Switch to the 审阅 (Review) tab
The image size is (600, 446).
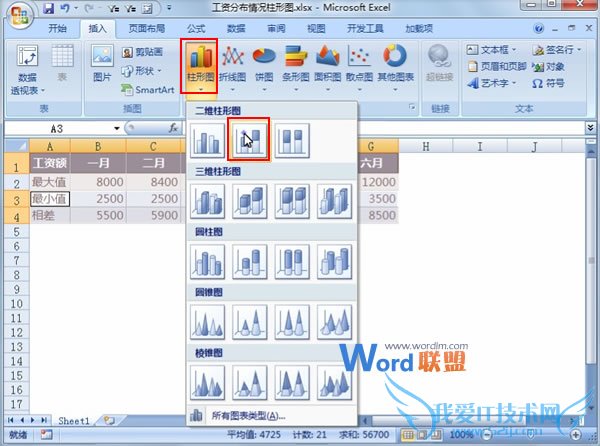(276, 28)
